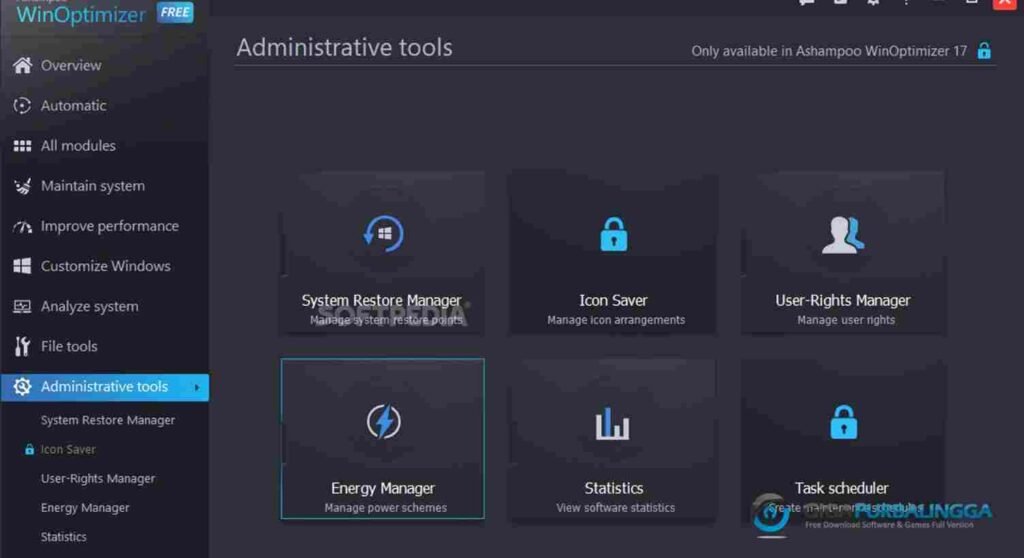The height and width of the screenshot is (558, 1024).
Task: Open Analyze system monitor icon
Action: pos(22,306)
